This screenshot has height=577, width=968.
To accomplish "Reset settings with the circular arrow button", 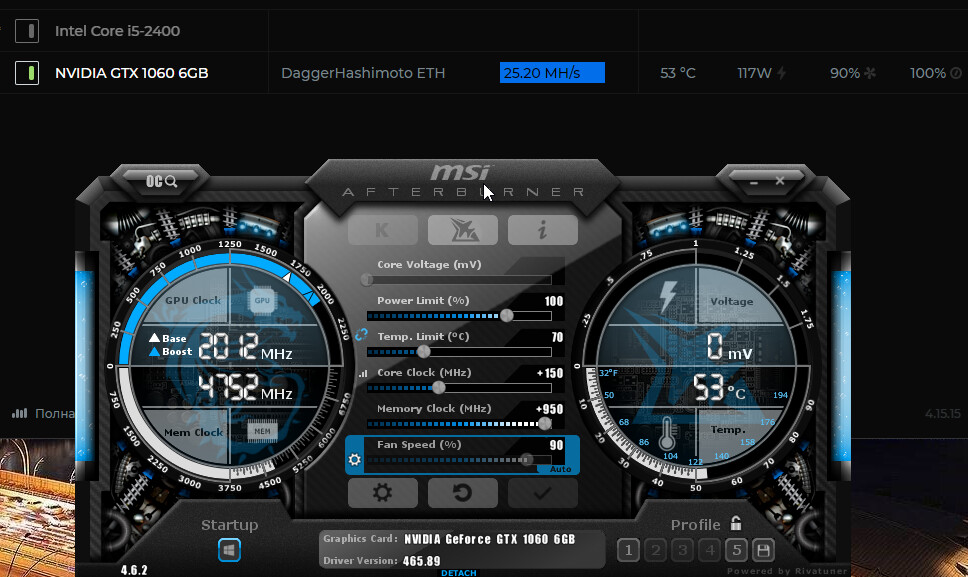I will click(462, 492).
